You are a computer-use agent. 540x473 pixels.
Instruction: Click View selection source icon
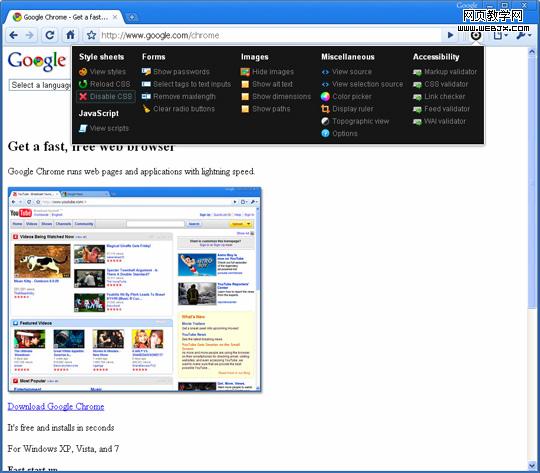(325, 84)
